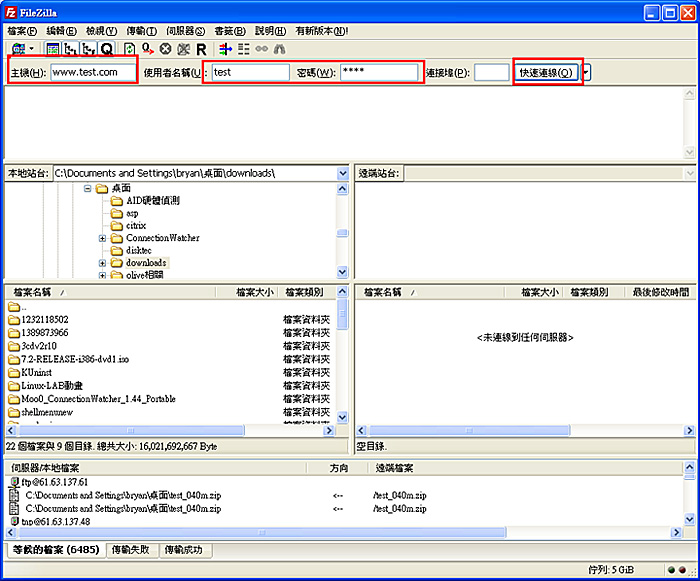Viewport: 700px width, 581px height.
Task: Click the cancel current operation icon
Action: click(x=166, y=49)
